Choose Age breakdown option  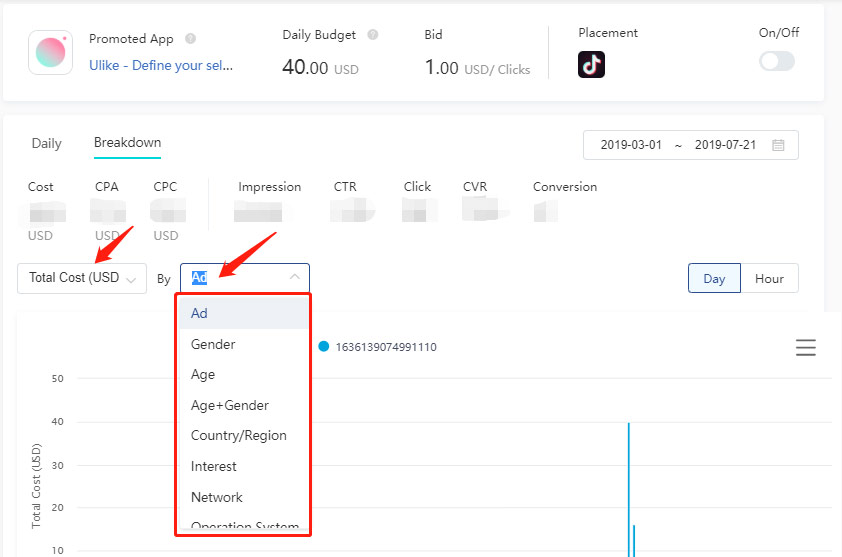coord(243,374)
